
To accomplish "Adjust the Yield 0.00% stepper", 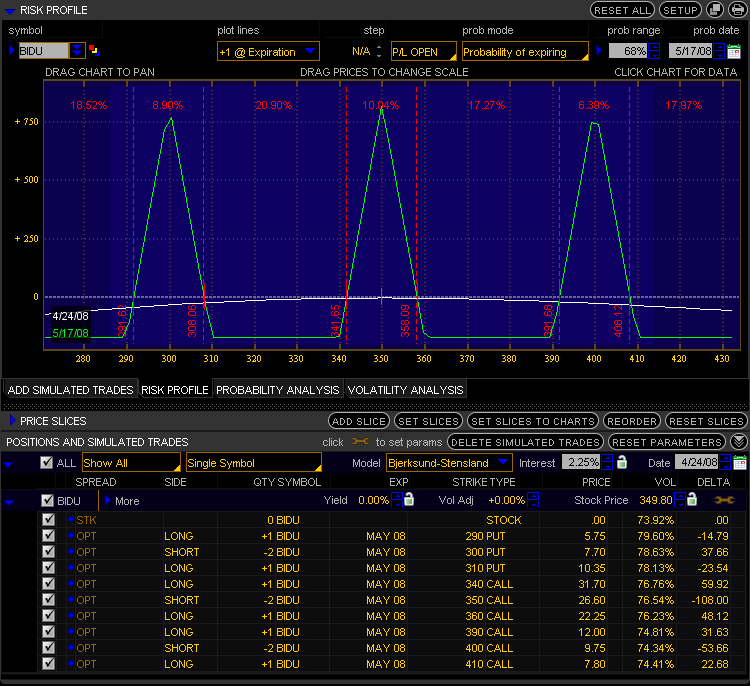I will [397, 500].
